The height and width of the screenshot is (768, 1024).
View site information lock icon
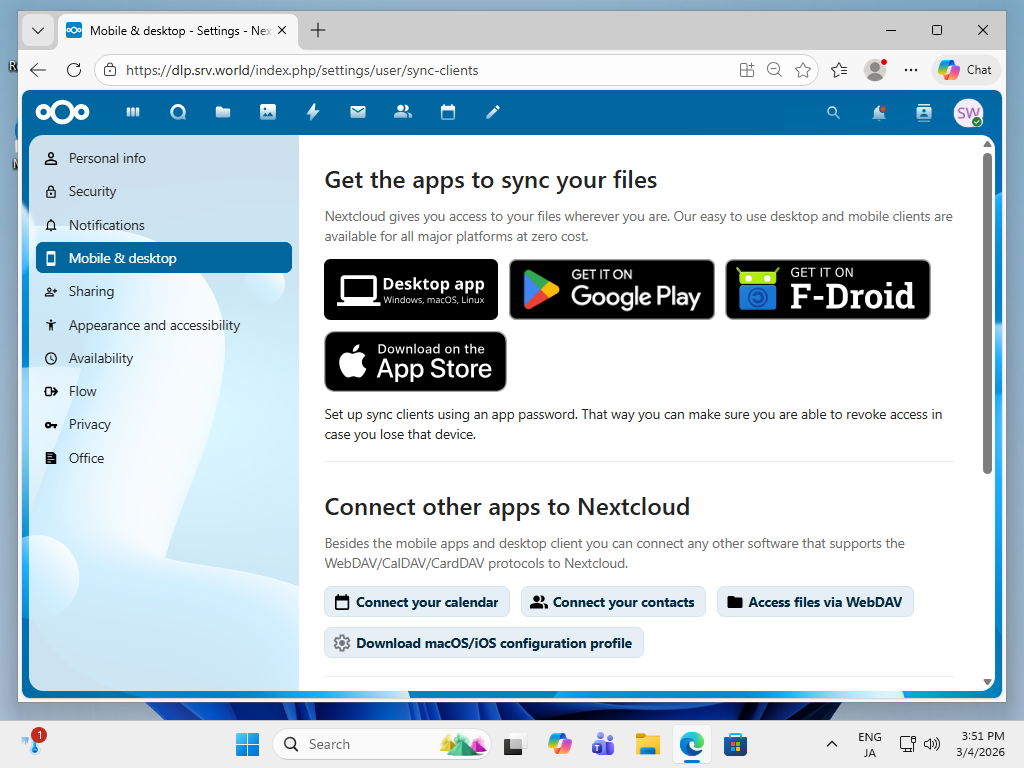(110, 70)
